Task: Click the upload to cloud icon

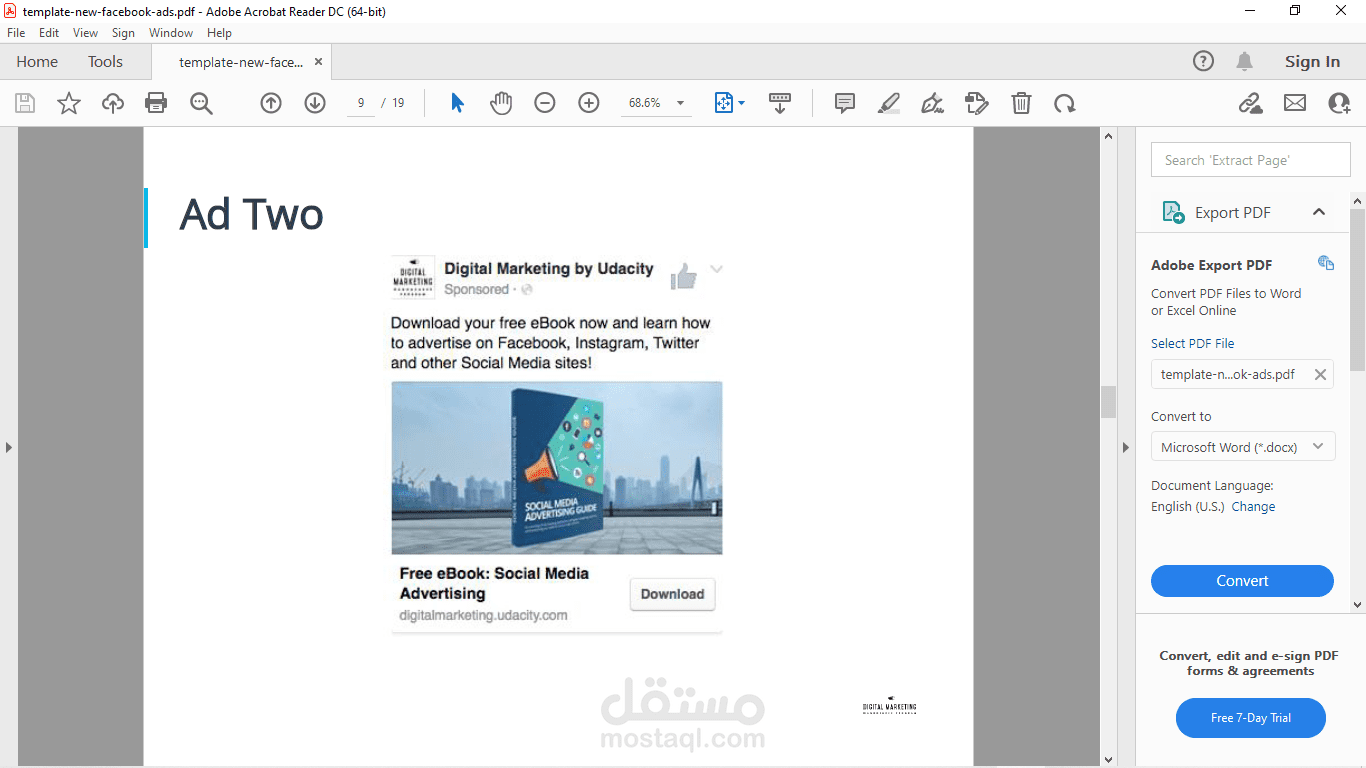Action: coord(113,103)
